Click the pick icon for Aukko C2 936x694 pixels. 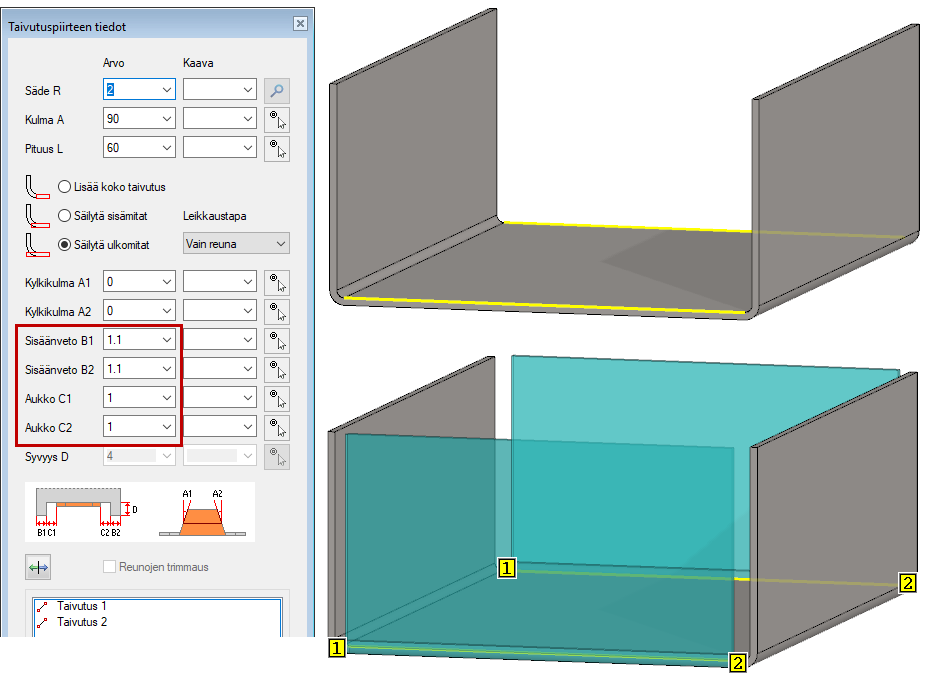277,427
